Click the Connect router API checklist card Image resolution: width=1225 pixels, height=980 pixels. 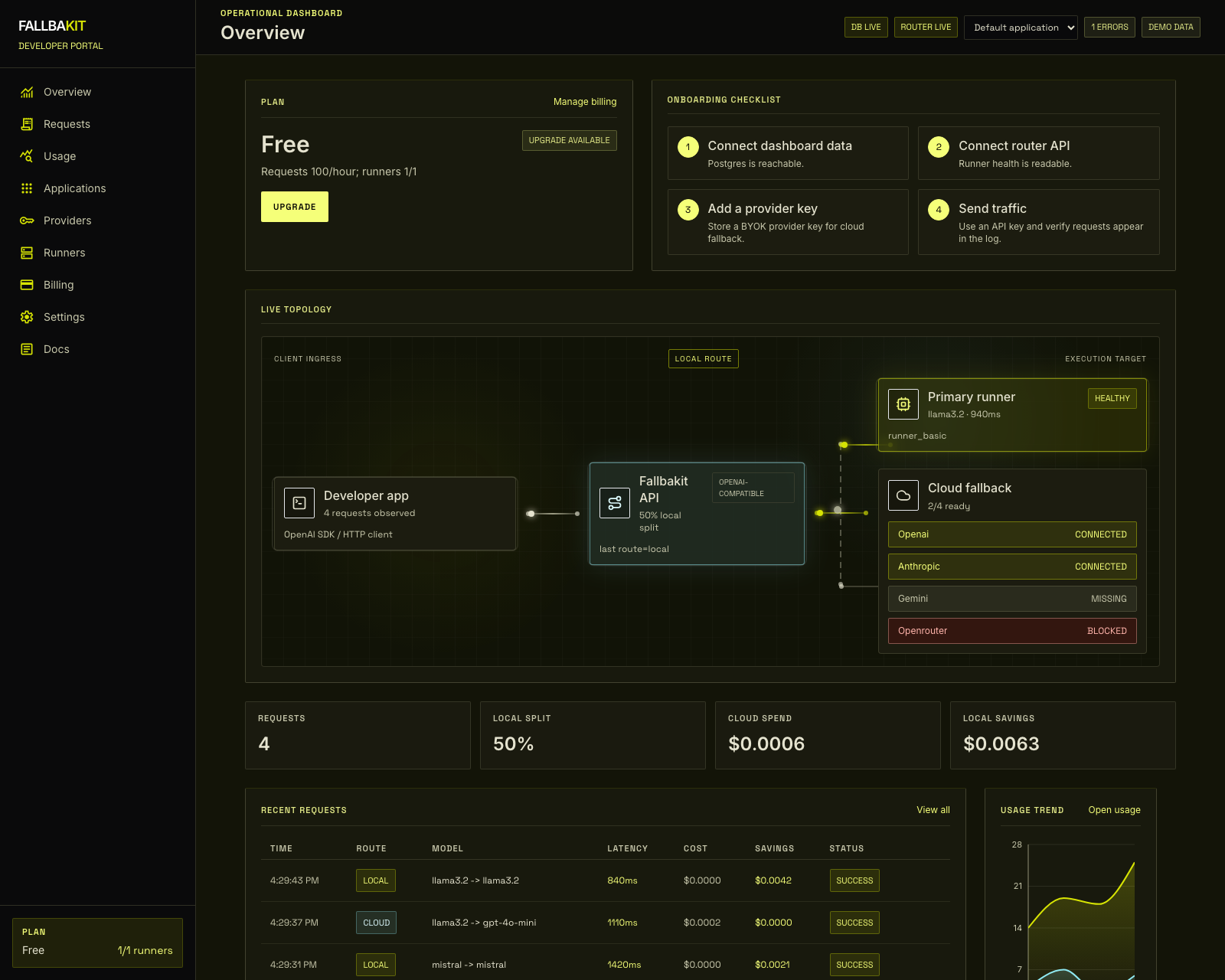[1038, 153]
